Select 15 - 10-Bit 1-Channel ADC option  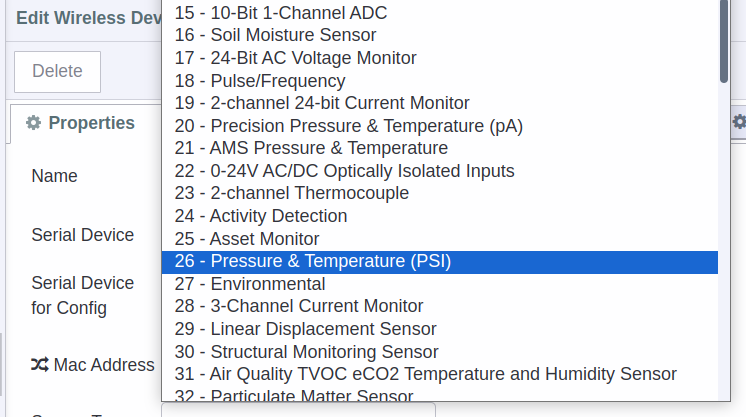point(440,13)
